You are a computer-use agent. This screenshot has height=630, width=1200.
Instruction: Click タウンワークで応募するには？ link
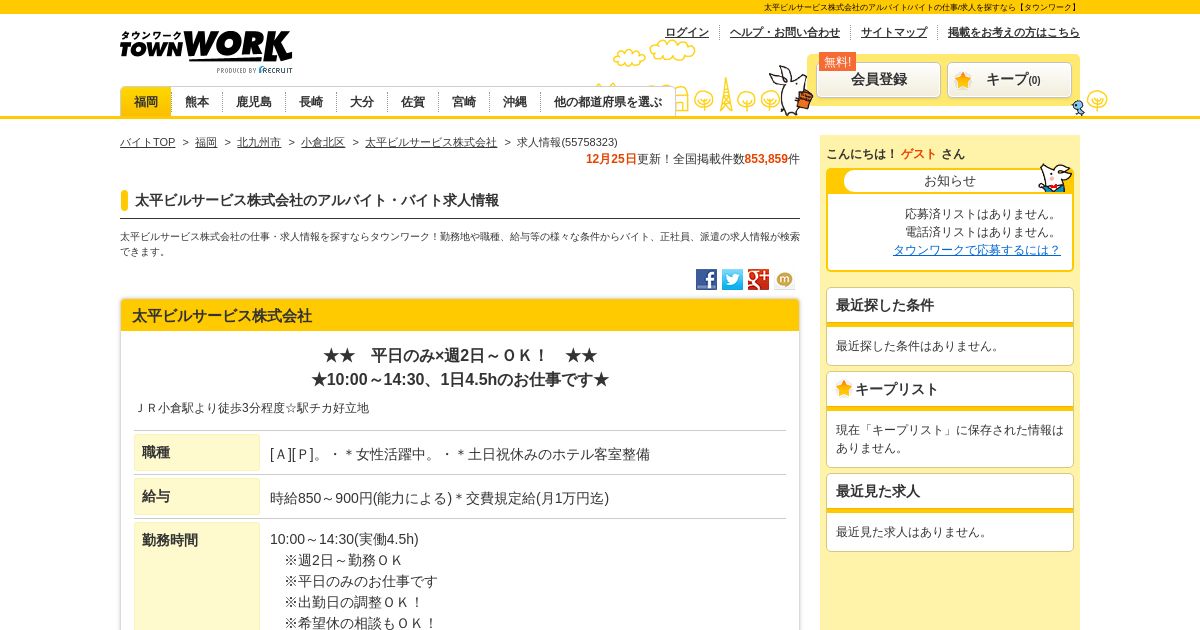[x=977, y=250]
